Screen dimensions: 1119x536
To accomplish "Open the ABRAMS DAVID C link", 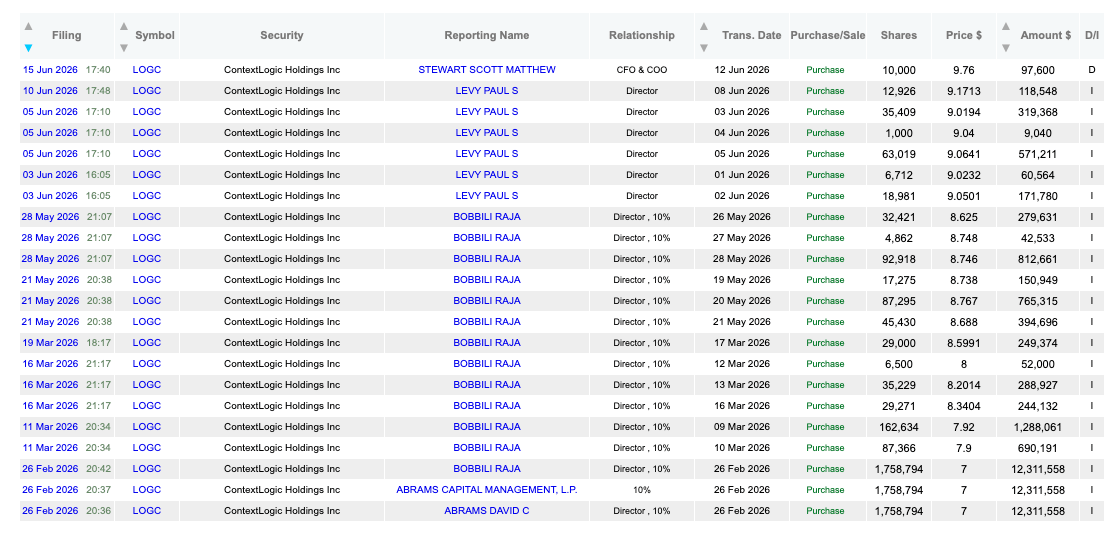I will pos(487,511).
